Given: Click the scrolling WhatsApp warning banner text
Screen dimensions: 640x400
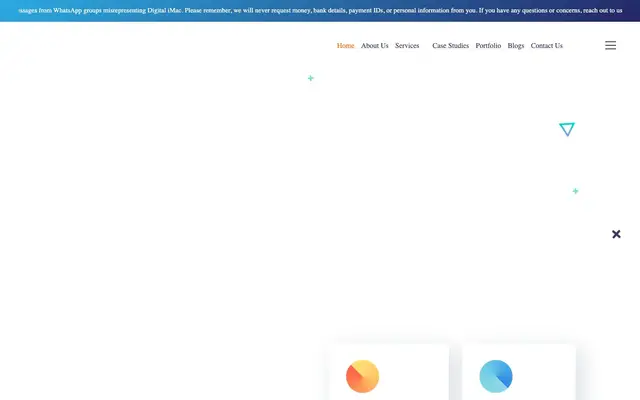Looking at the screenshot, I should [320, 11].
